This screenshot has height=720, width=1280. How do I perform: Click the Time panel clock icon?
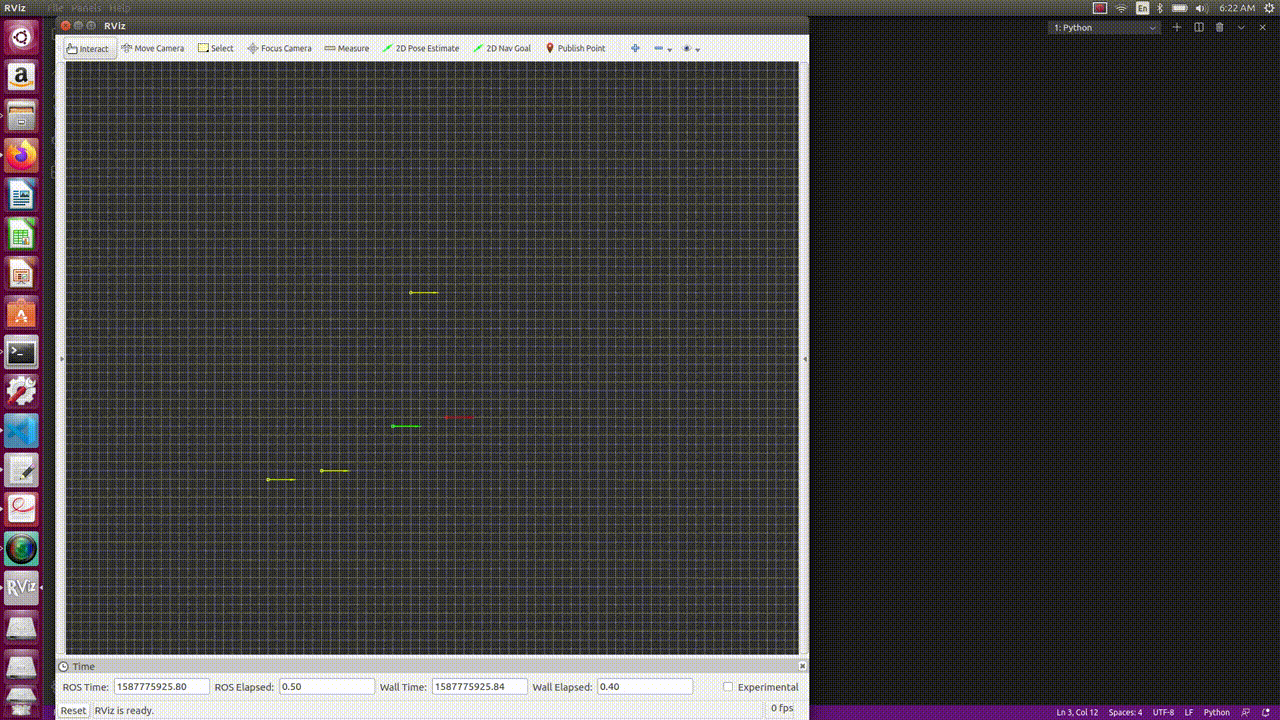64,667
